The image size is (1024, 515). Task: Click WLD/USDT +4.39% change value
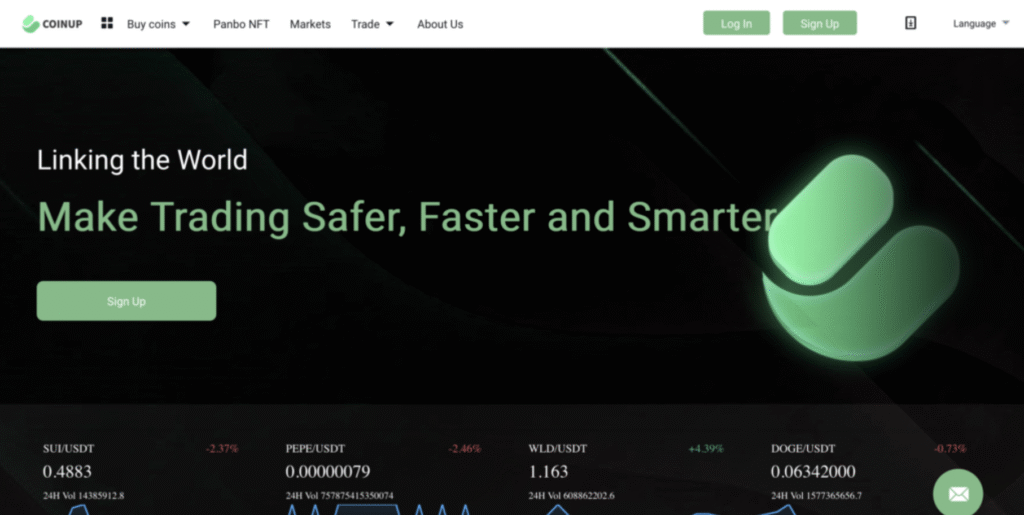pyautogui.click(x=705, y=449)
